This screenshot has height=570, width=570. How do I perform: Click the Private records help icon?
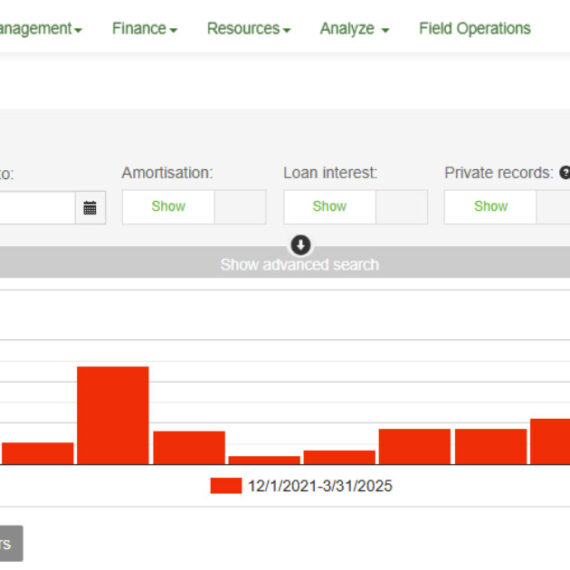(x=565, y=173)
